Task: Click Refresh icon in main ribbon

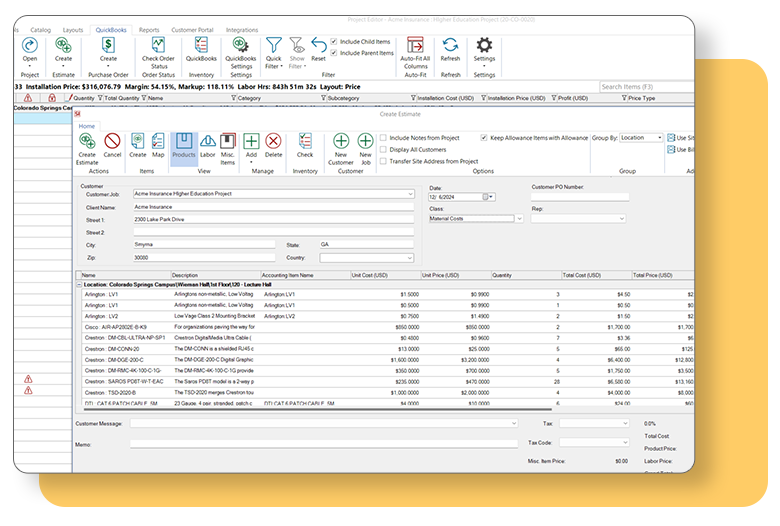Action: coord(450,46)
